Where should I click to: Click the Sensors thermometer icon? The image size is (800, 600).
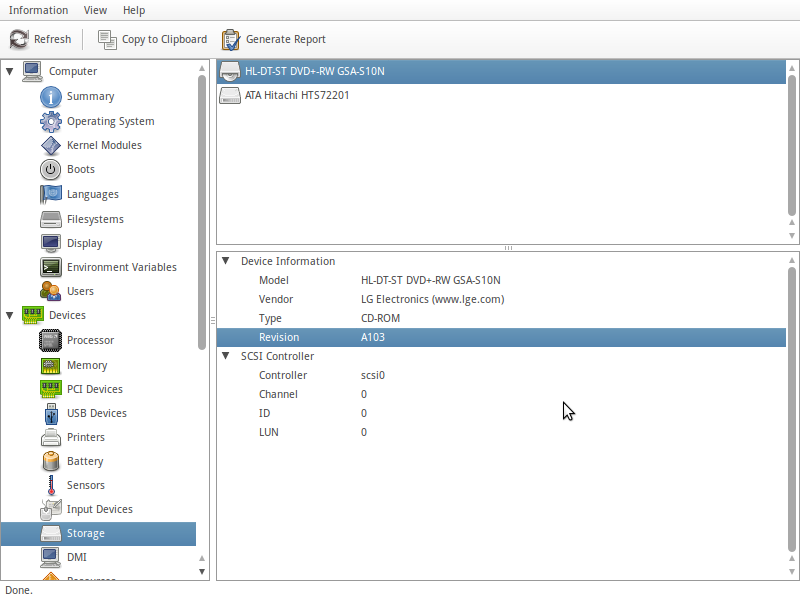pos(51,485)
